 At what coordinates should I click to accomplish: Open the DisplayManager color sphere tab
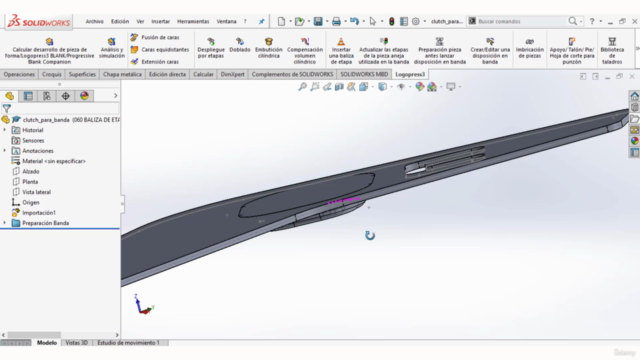pos(84,96)
